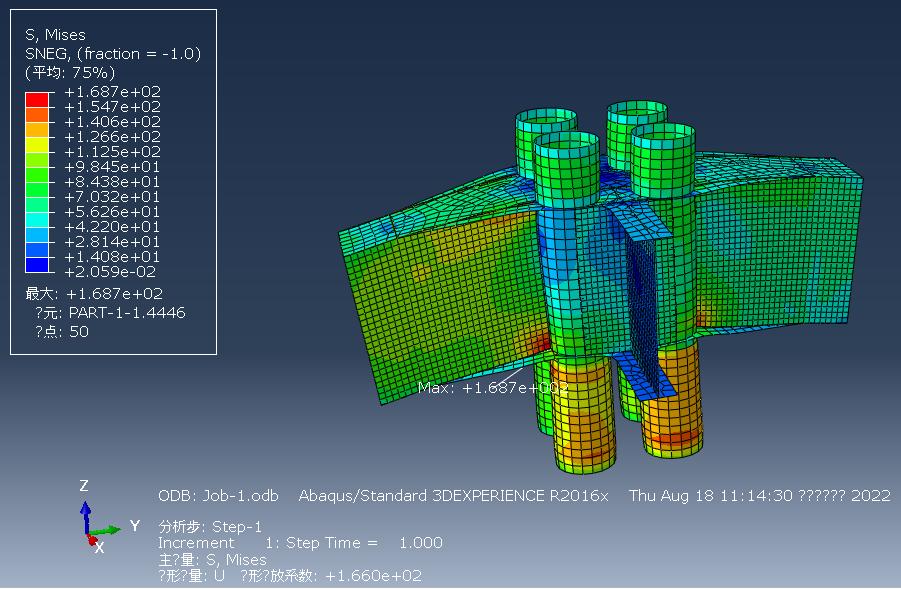901x589 pixels.
Task: Click the legend value +5.626e+01
Action: tap(113, 211)
